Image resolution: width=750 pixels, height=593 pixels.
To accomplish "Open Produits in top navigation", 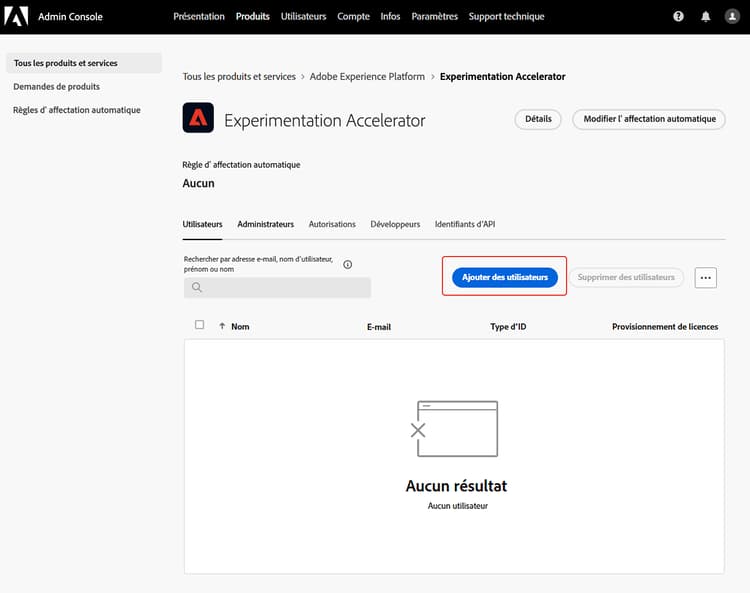I will click(253, 16).
